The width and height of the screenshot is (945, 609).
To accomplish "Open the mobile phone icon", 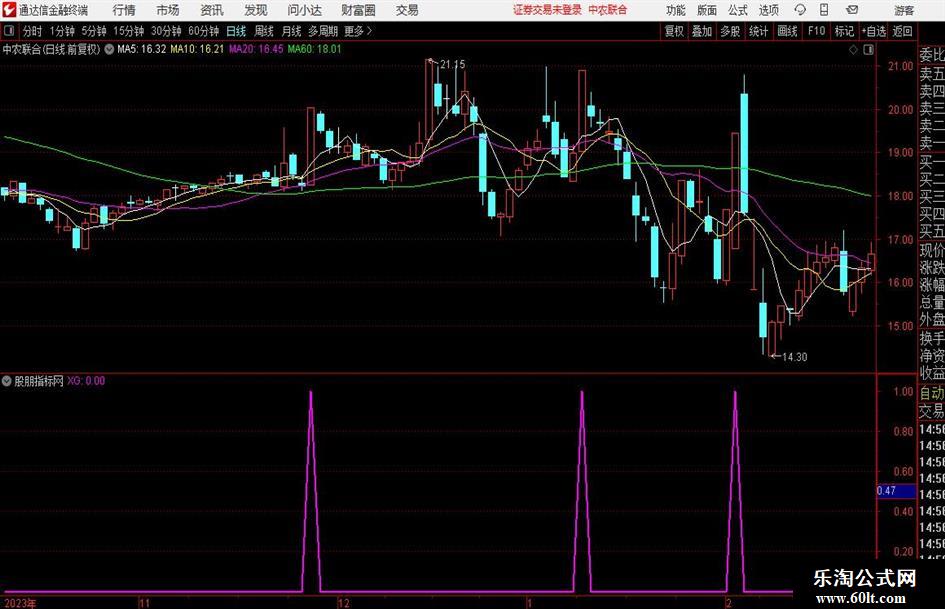I will tap(824, 10).
